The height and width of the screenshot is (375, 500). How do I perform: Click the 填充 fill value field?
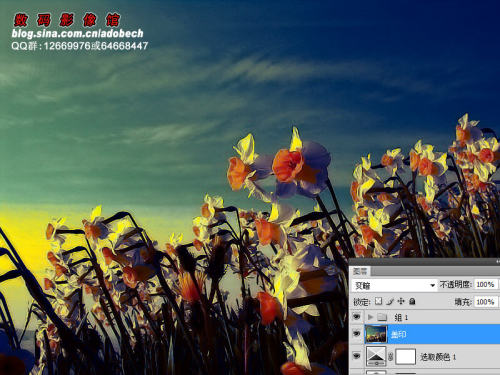tap(485, 302)
